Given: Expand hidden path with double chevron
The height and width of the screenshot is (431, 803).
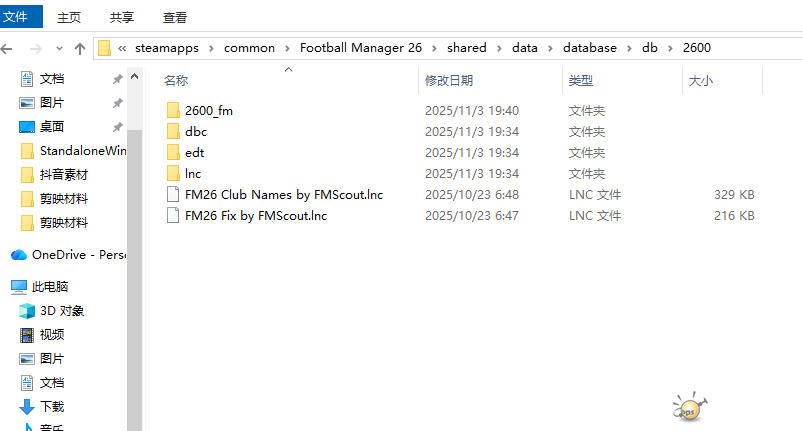Looking at the screenshot, I should 121,48.
